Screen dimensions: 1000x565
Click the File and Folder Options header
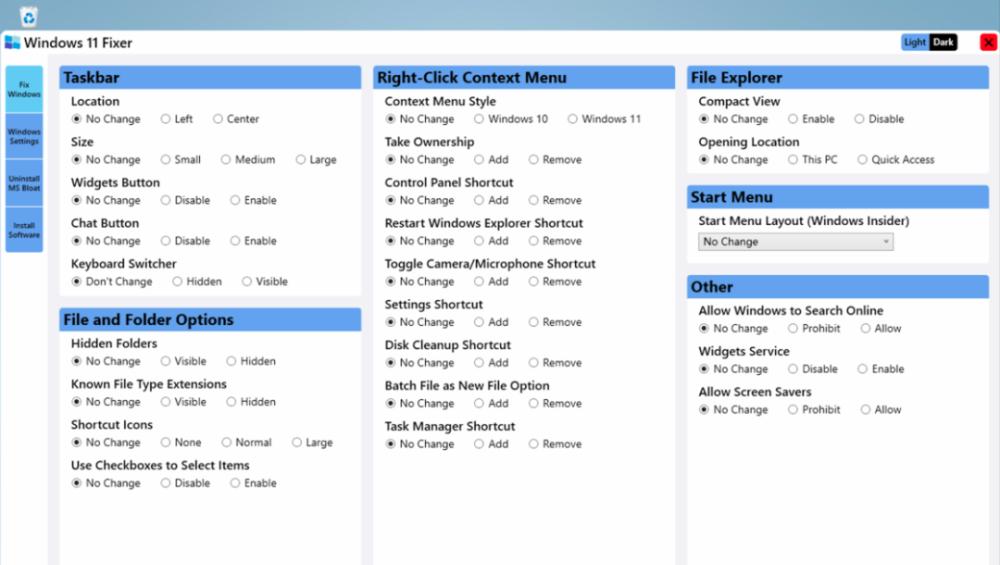[210, 319]
